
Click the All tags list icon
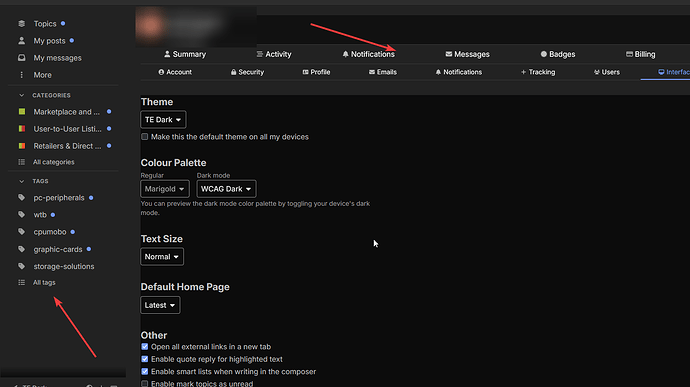pos(22,283)
